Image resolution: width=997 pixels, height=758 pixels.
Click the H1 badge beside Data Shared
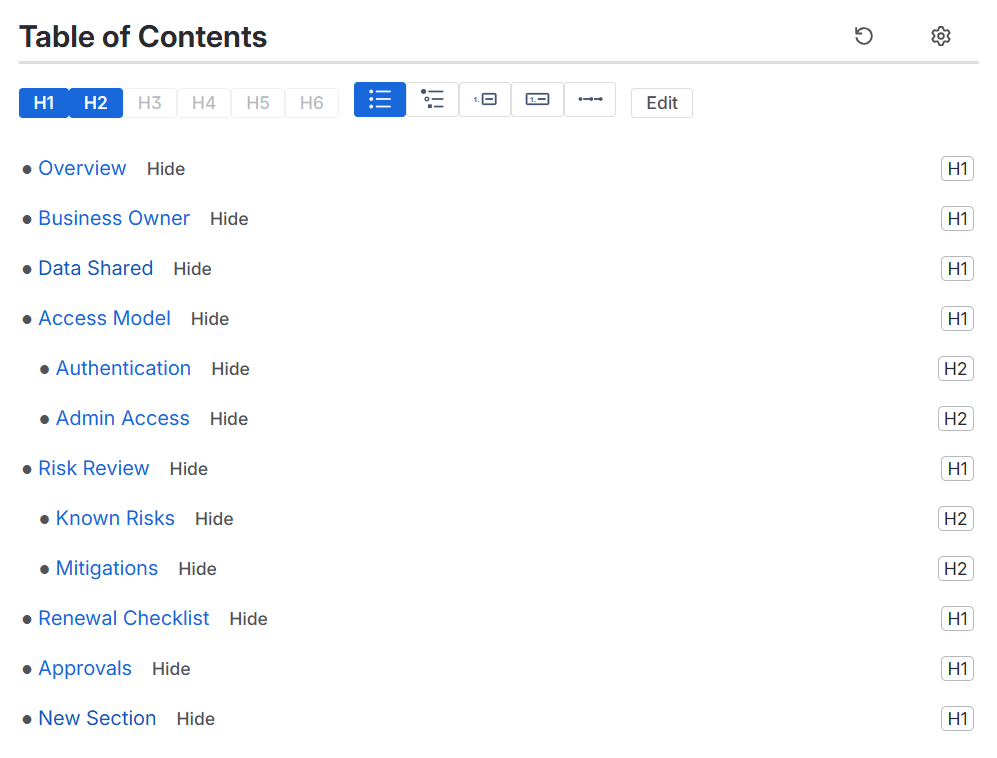click(957, 268)
